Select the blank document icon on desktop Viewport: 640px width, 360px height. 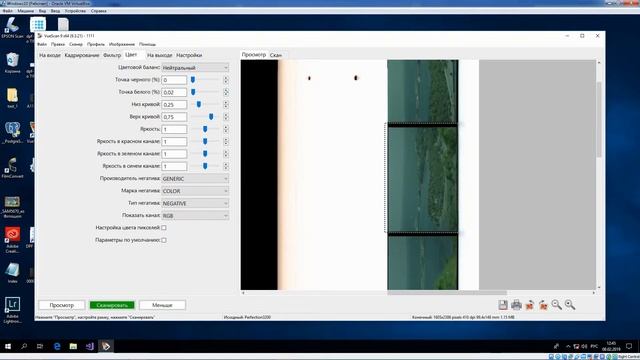coord(63,24)
